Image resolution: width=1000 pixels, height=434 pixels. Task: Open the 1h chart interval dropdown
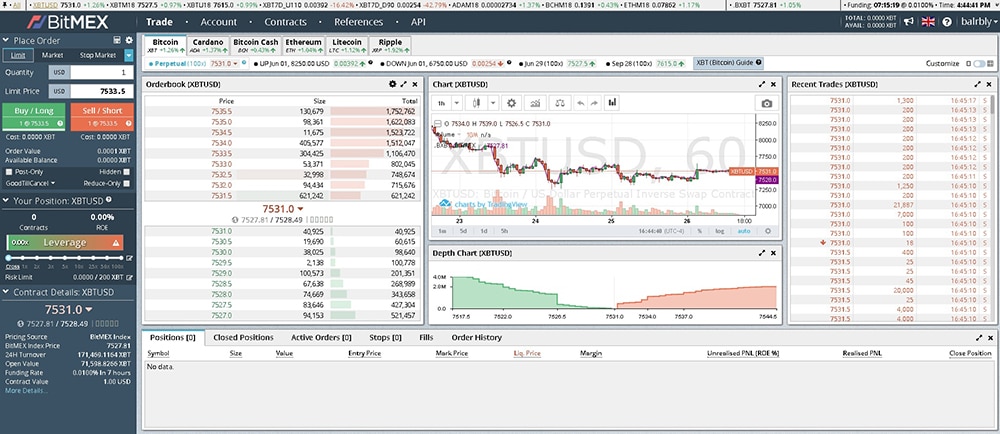coord(444,102)
